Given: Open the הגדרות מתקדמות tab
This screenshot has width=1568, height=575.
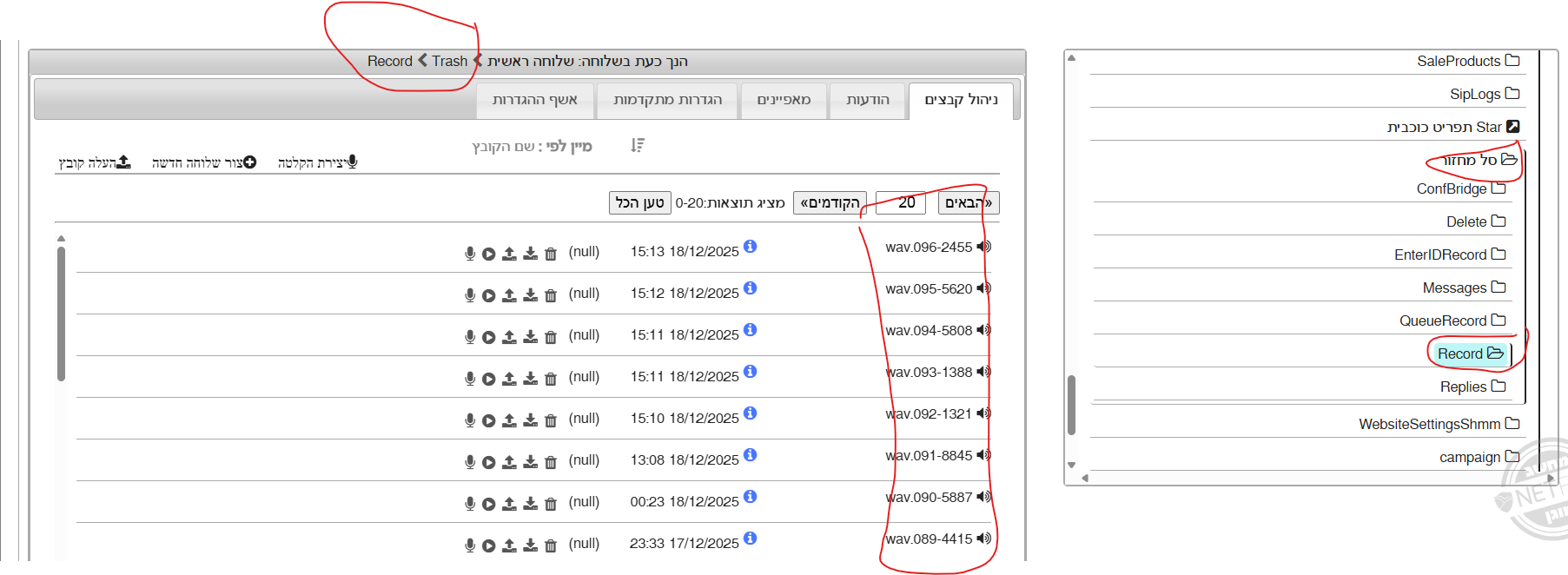Looking at the screenshot, I should [x=667, y=100].
